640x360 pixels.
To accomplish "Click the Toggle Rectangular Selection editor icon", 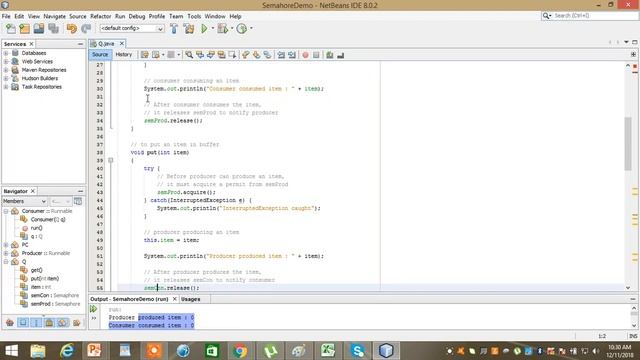I will (232, 55).
